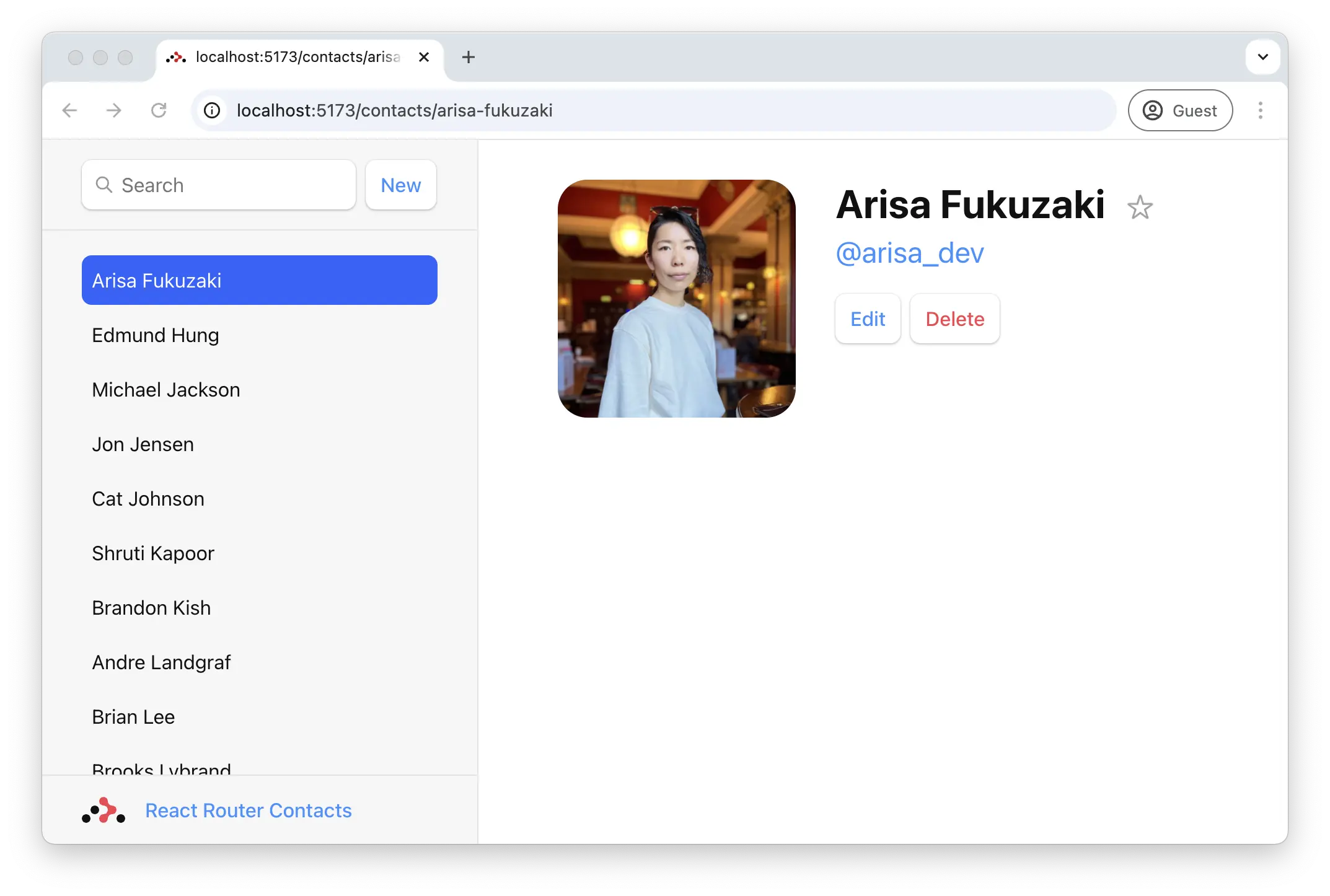The height and width of the screenshot is (896, 1330).
Task: Select Cat Johnson in the sidebar
Action: 260,498
